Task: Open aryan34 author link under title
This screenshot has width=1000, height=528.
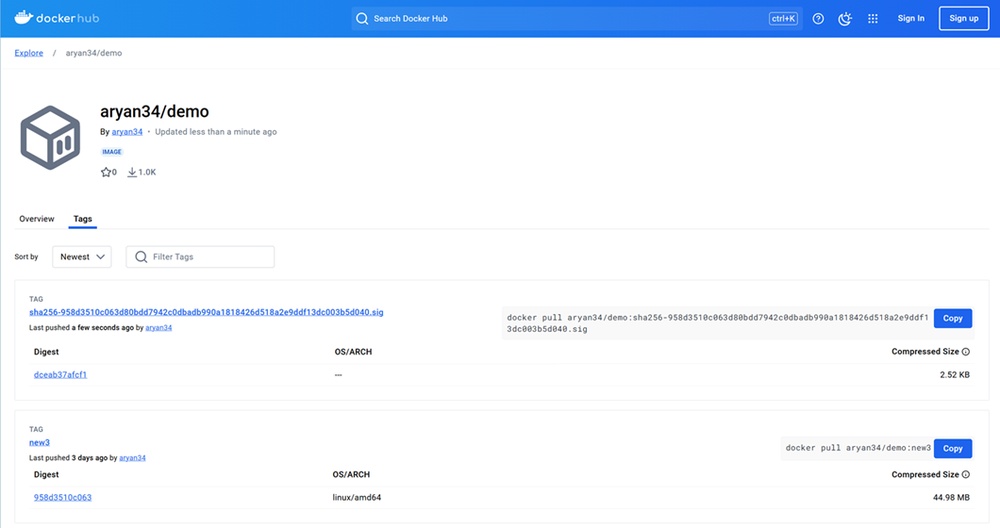Action: pyautogui.click(x=127, y=132)
